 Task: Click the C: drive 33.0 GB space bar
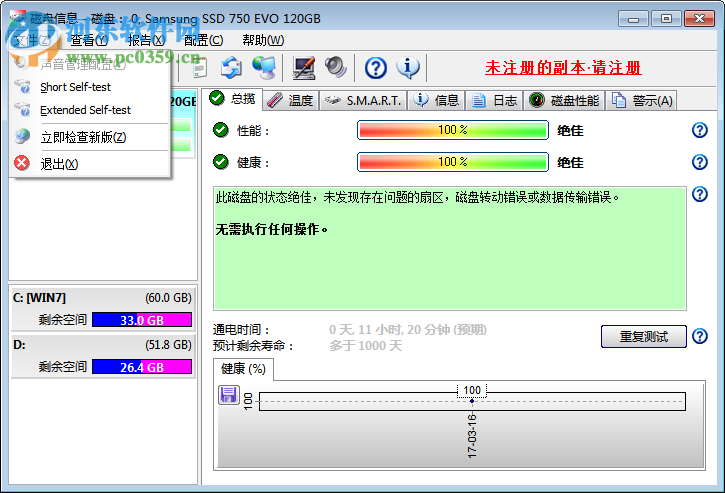[x=142, y=320]
